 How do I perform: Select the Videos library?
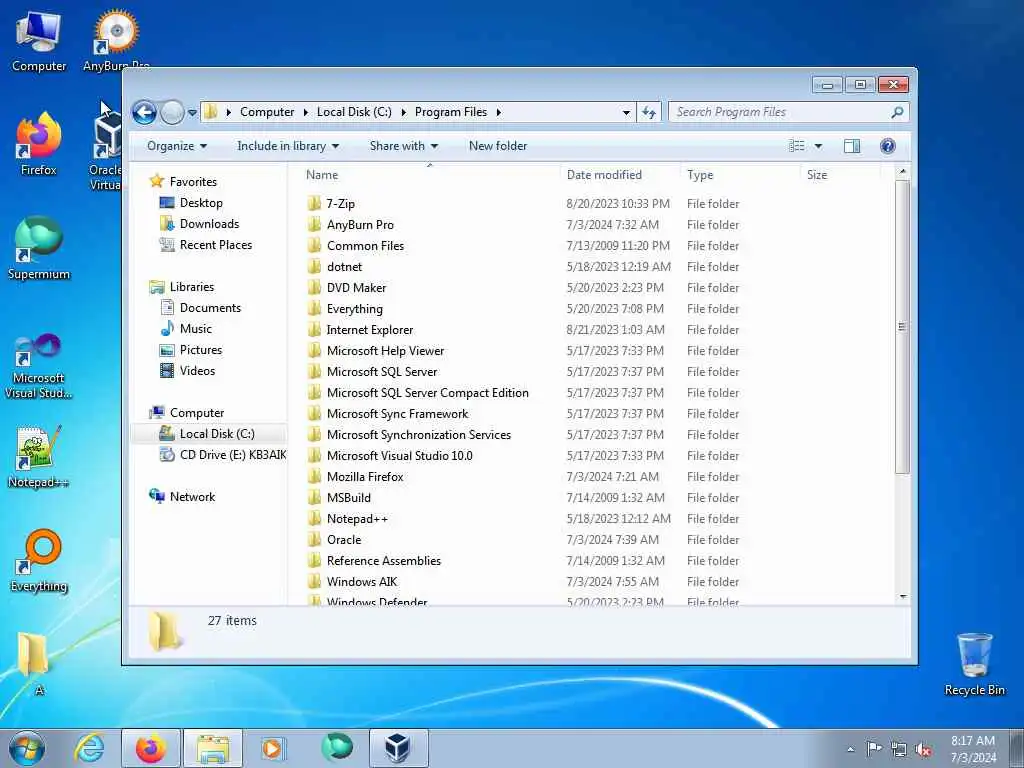tap(197, 370)
